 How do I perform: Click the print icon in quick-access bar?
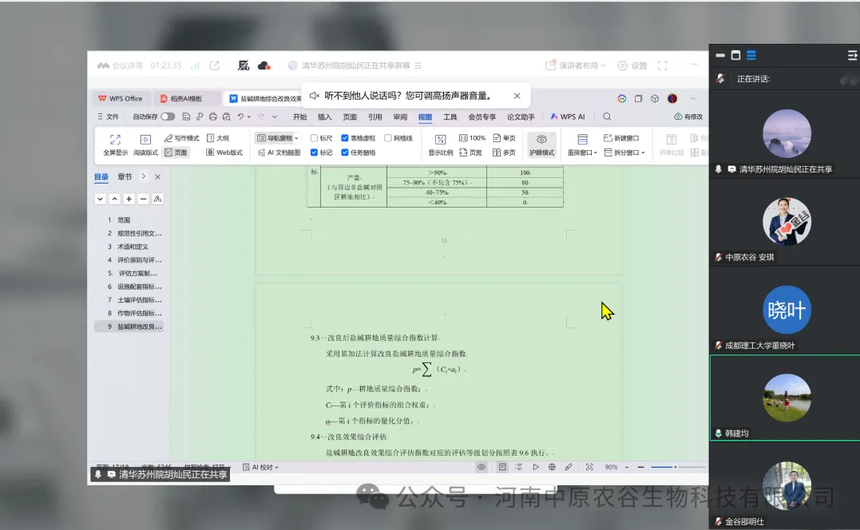pos(213,116)
